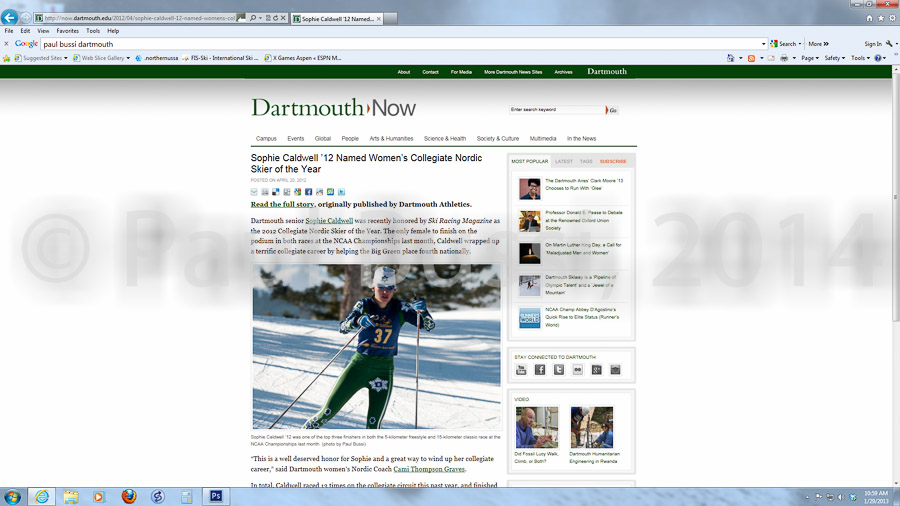Close the Google Toolbar with its X
This screenshot has width=900, height=506.
click(x=6, y=44)
